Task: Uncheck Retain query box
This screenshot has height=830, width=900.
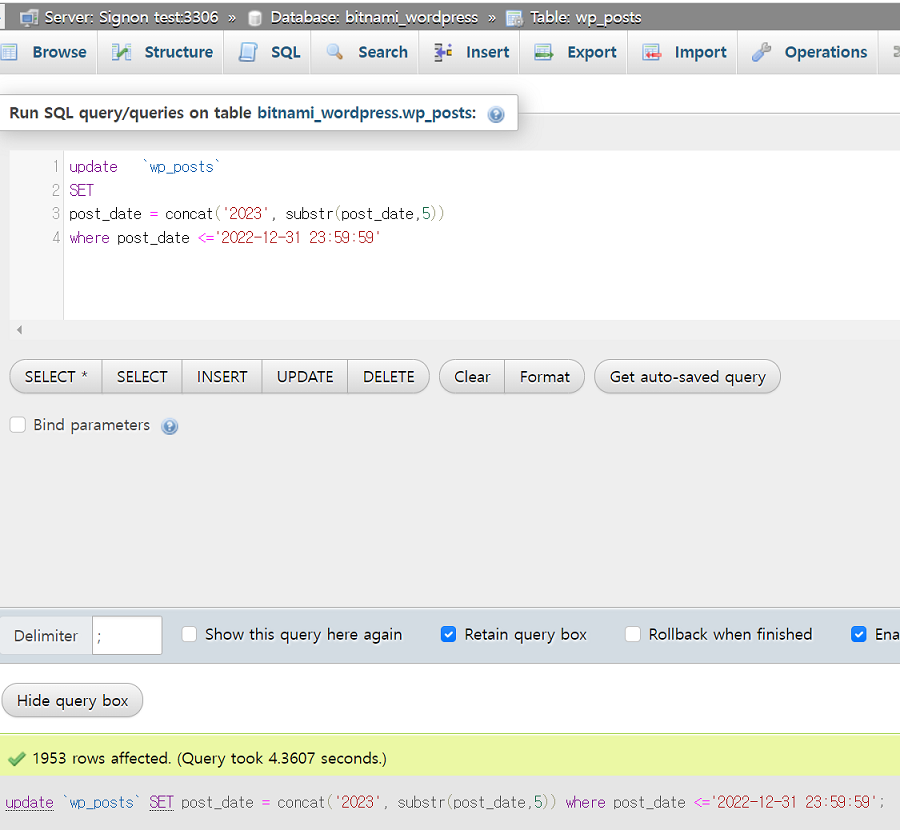Action: 449,634
